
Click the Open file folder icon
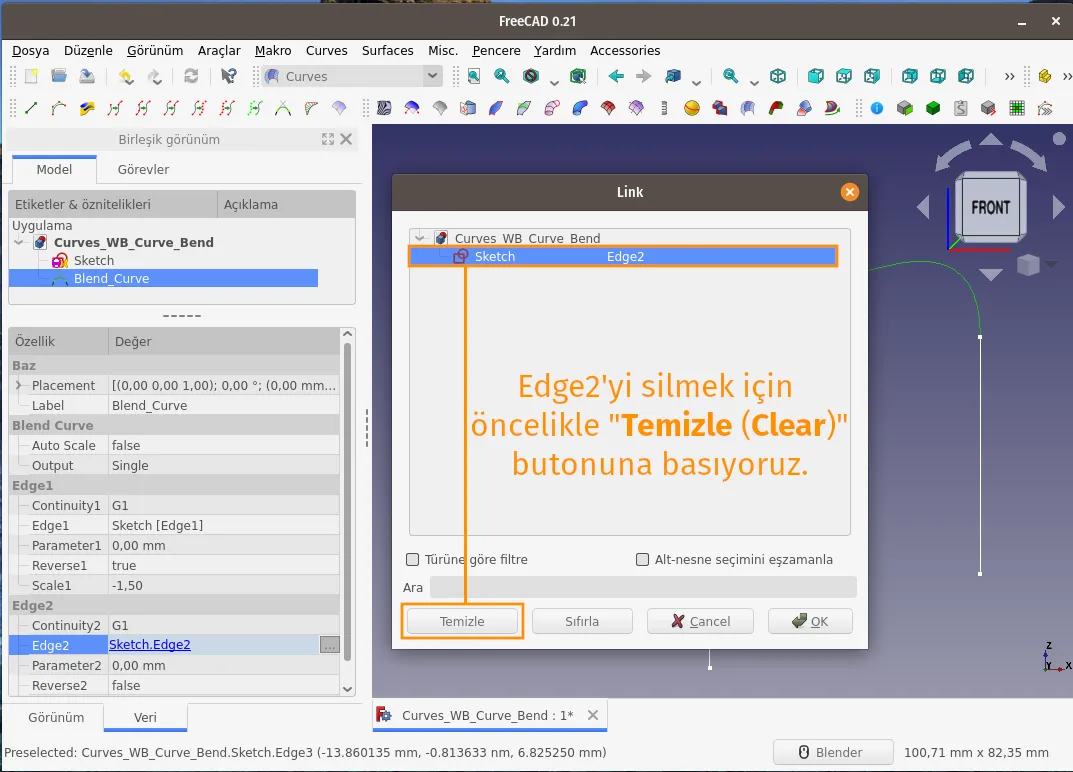pyautogui.click(x=59, y=76)
